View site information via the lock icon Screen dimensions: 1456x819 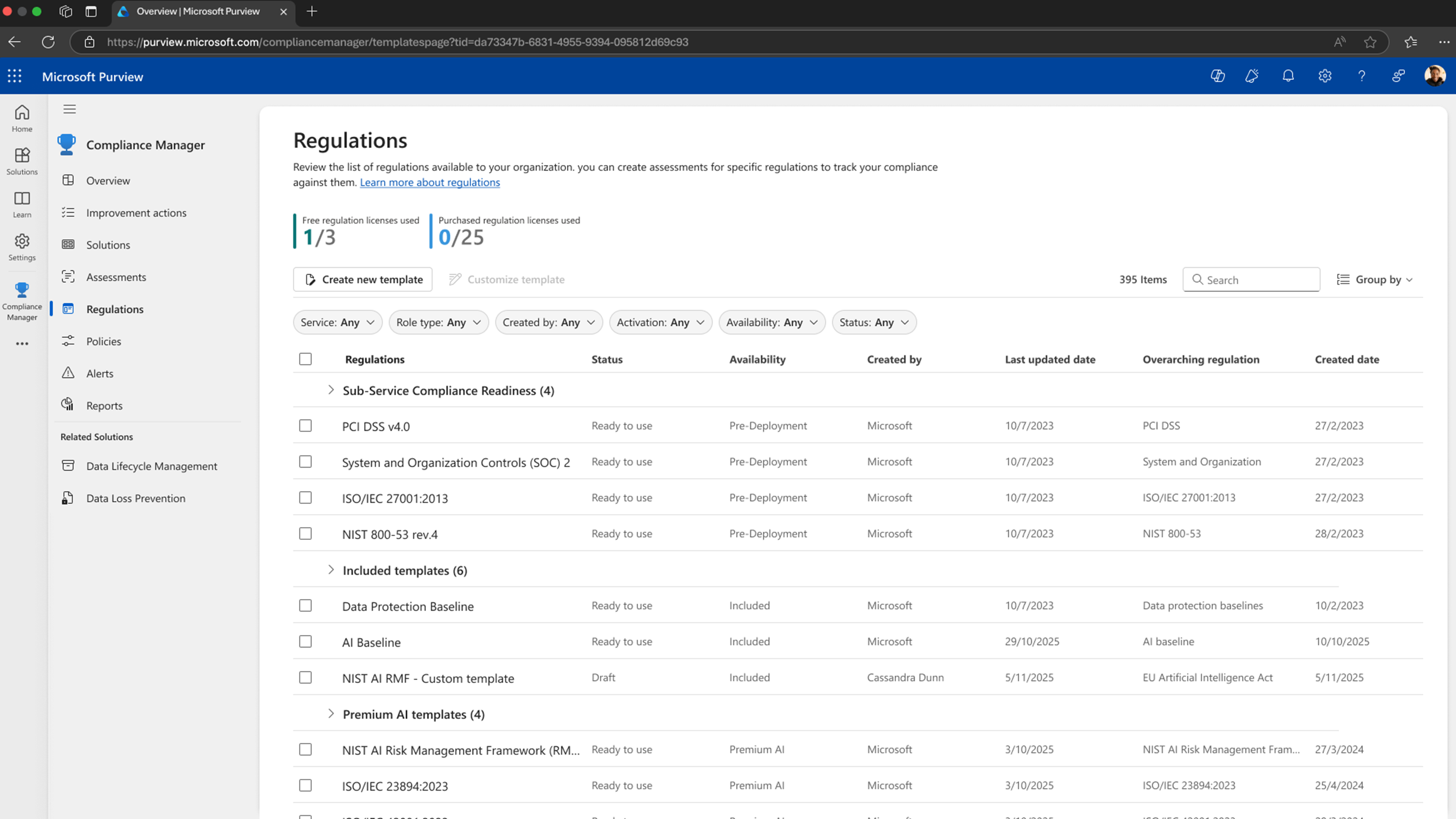click(x=89, y=42)
